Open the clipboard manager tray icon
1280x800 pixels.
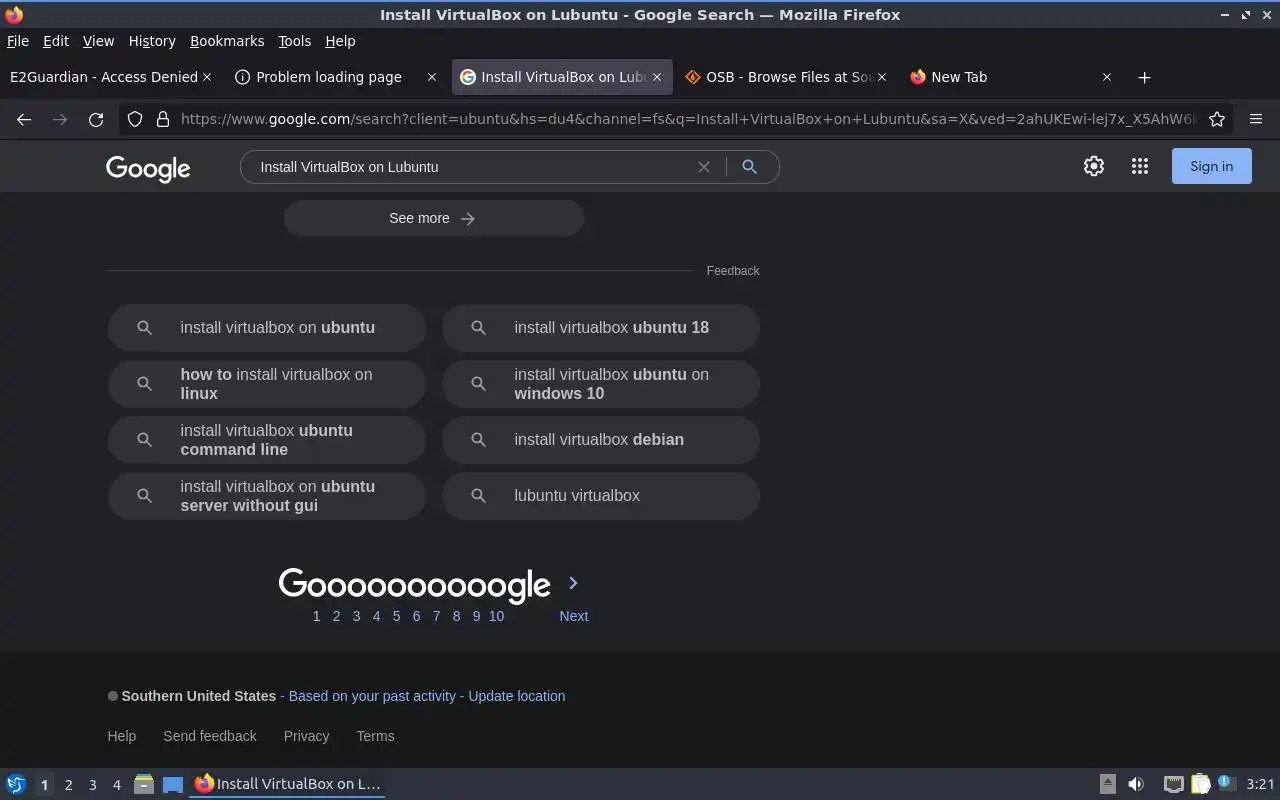point(1200,784)
